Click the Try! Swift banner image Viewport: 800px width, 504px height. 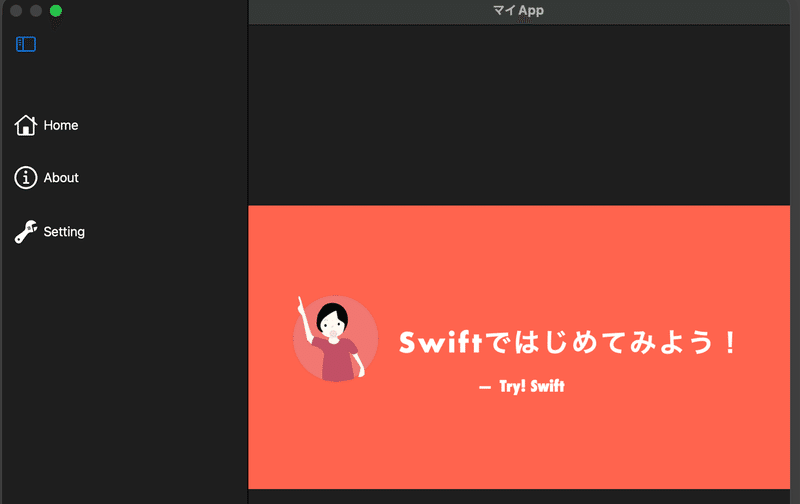pyautogui.click(x=519, y=347)
